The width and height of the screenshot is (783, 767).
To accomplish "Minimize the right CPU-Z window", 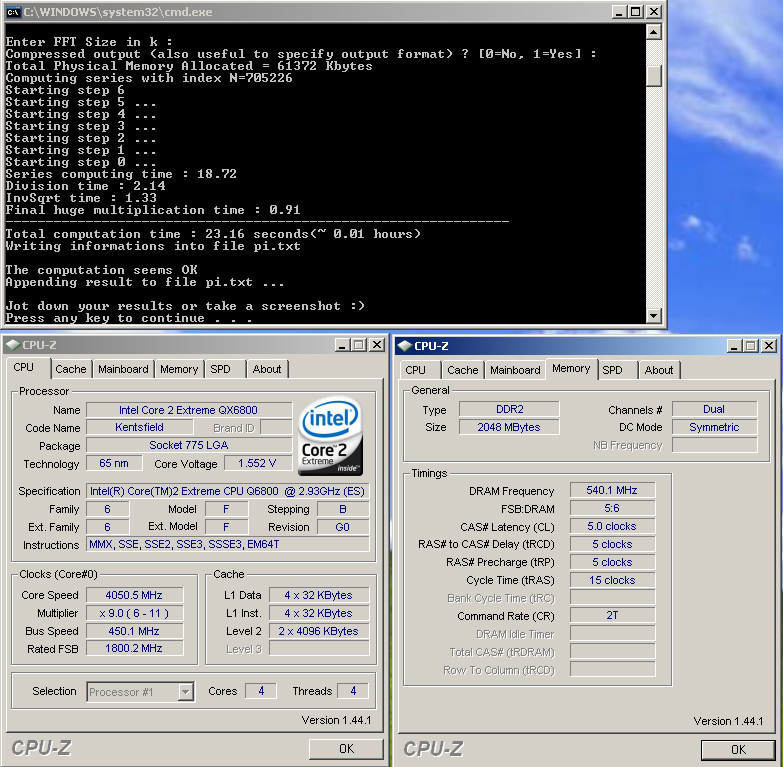I will pyautogui.click(x=734, y=346).
